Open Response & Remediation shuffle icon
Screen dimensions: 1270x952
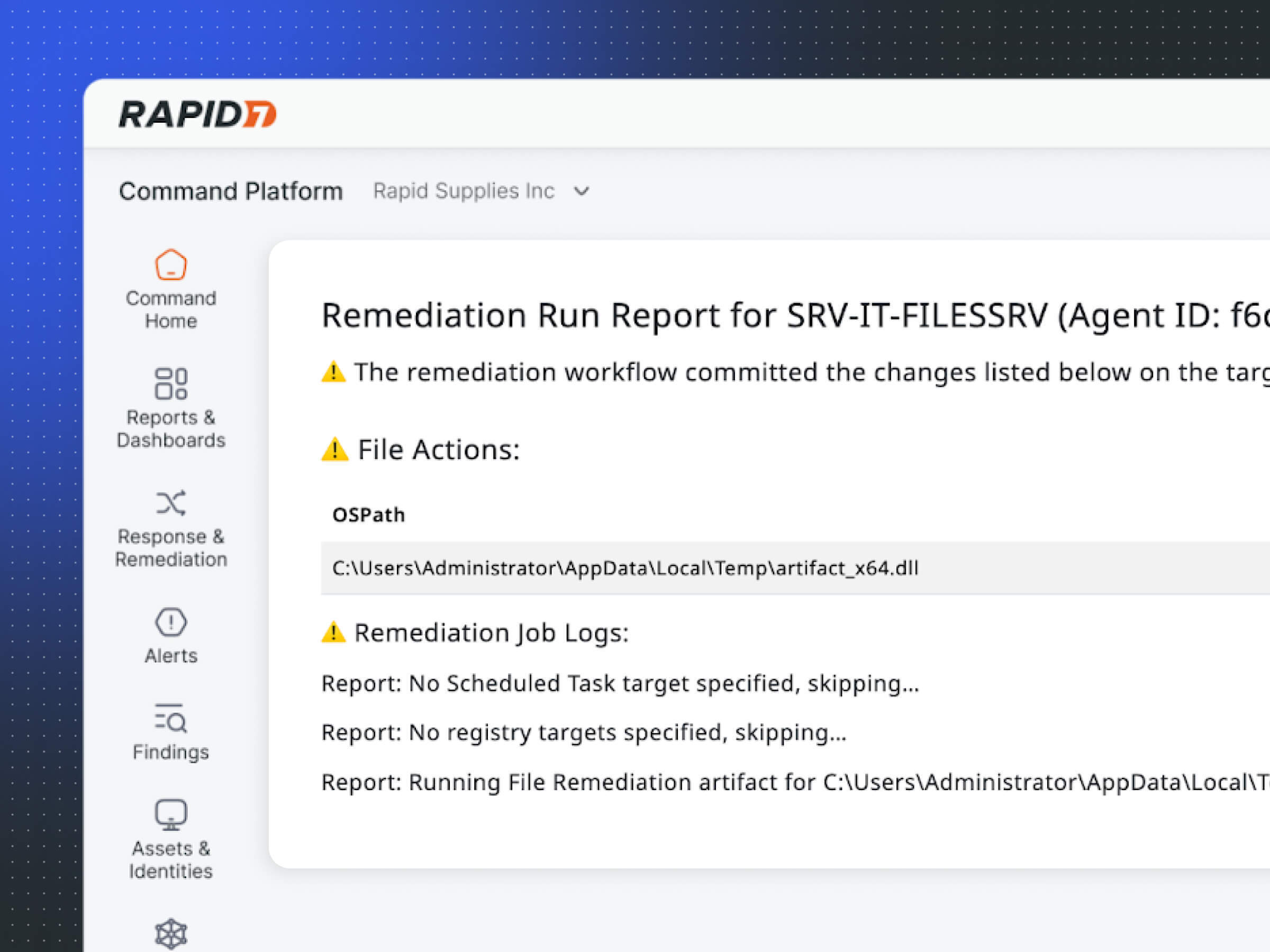(x=170, y=502)
